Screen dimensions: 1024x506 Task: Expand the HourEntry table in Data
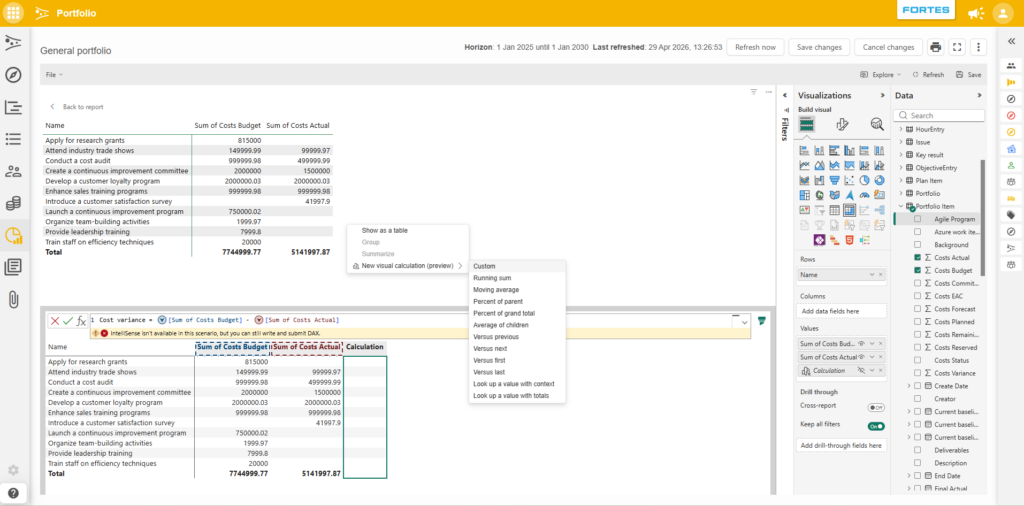point(901,129)
